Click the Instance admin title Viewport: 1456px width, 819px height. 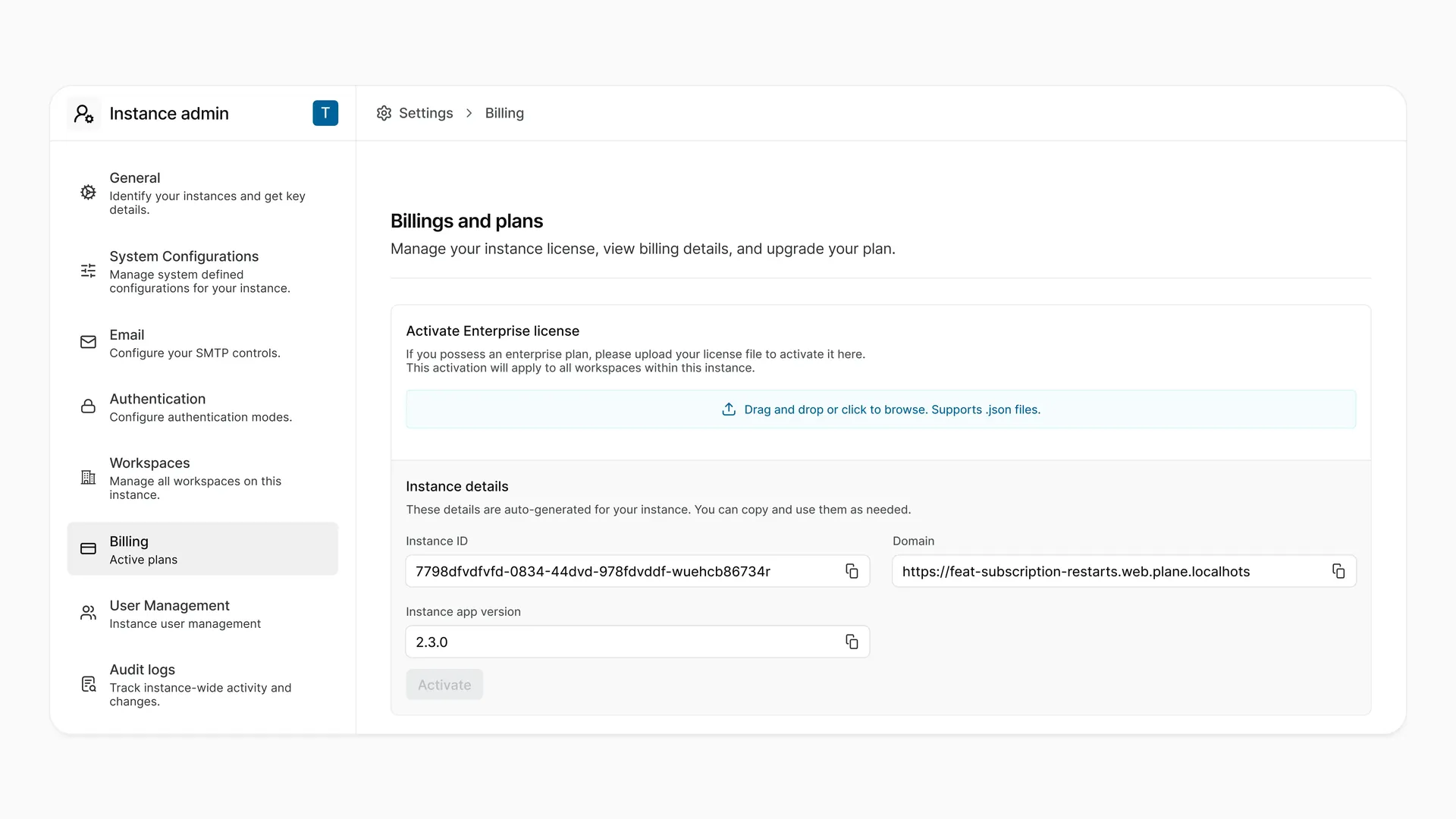click(x=169, y=114)
